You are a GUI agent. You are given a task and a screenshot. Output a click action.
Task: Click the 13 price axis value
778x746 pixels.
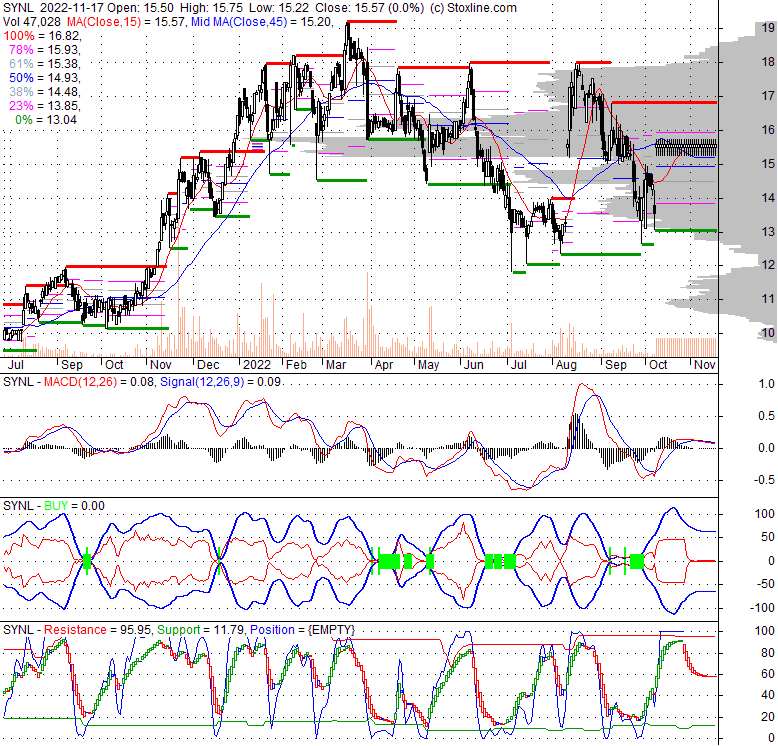769,232
